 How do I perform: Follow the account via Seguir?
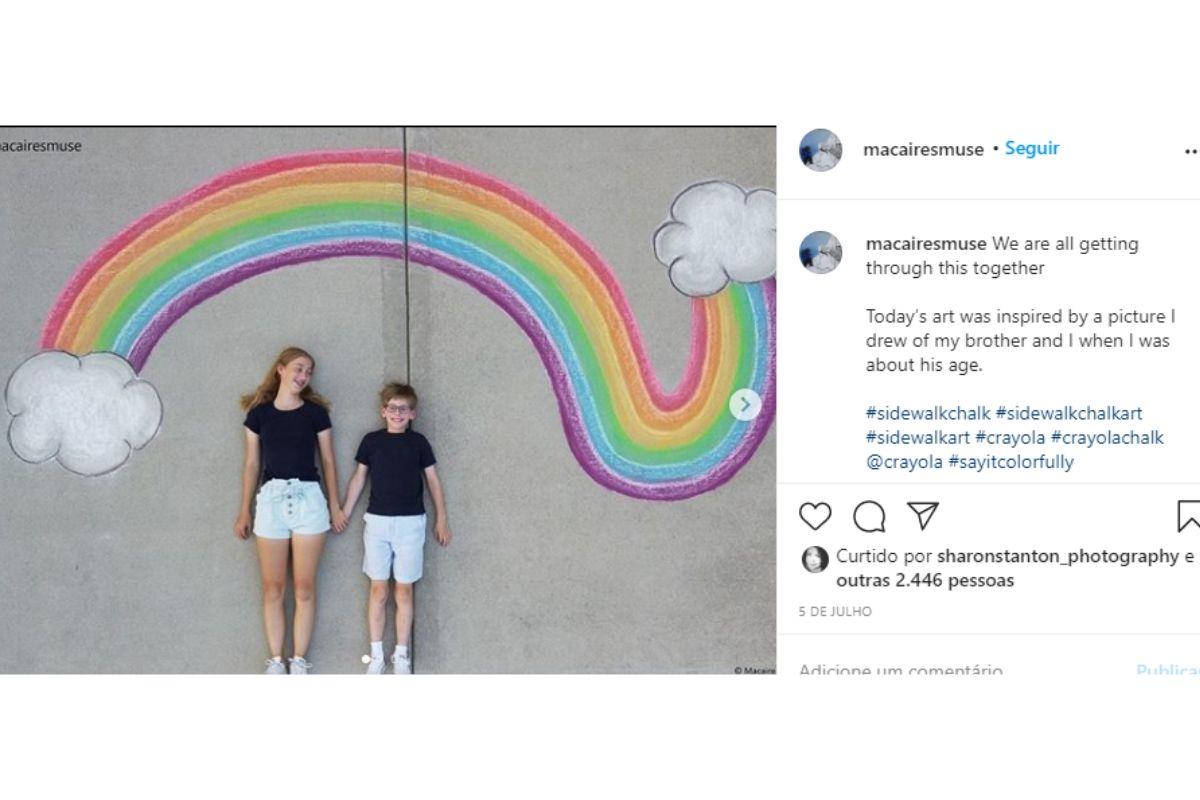point(1032,148)
